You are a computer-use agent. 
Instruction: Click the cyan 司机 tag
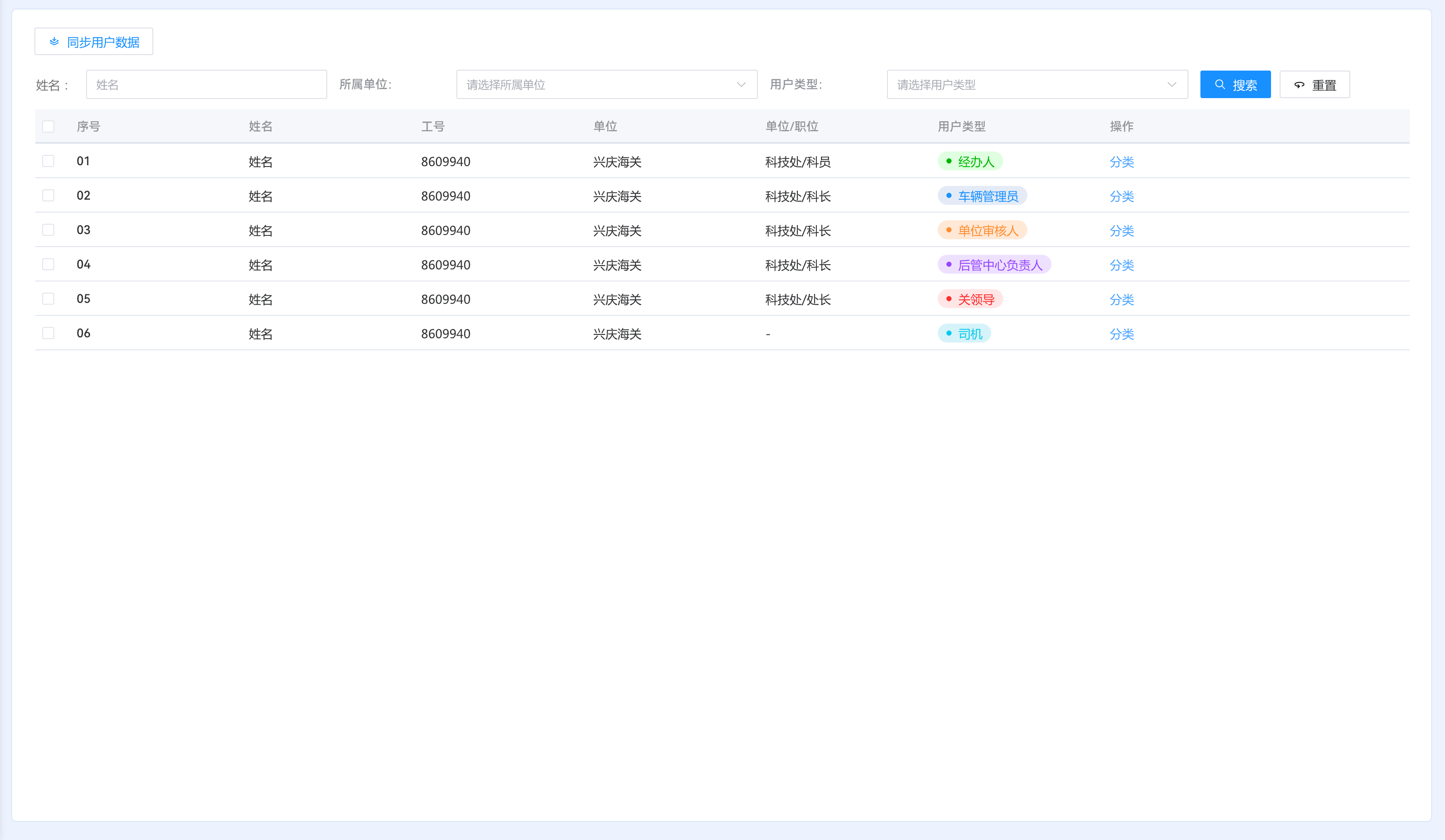point(964,334)
